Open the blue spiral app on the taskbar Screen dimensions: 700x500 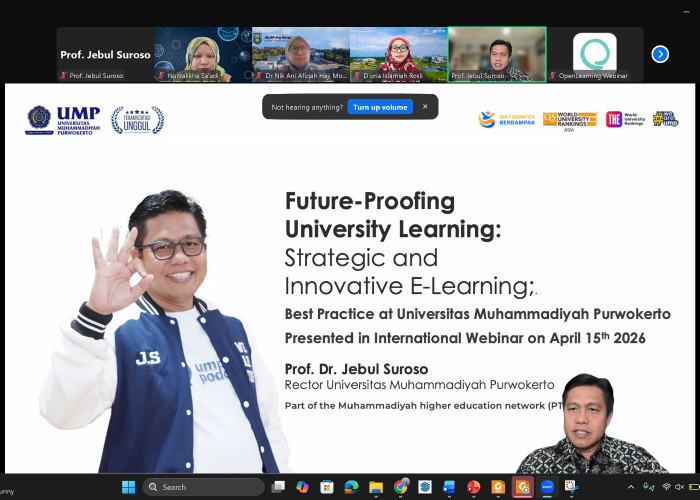425,487
